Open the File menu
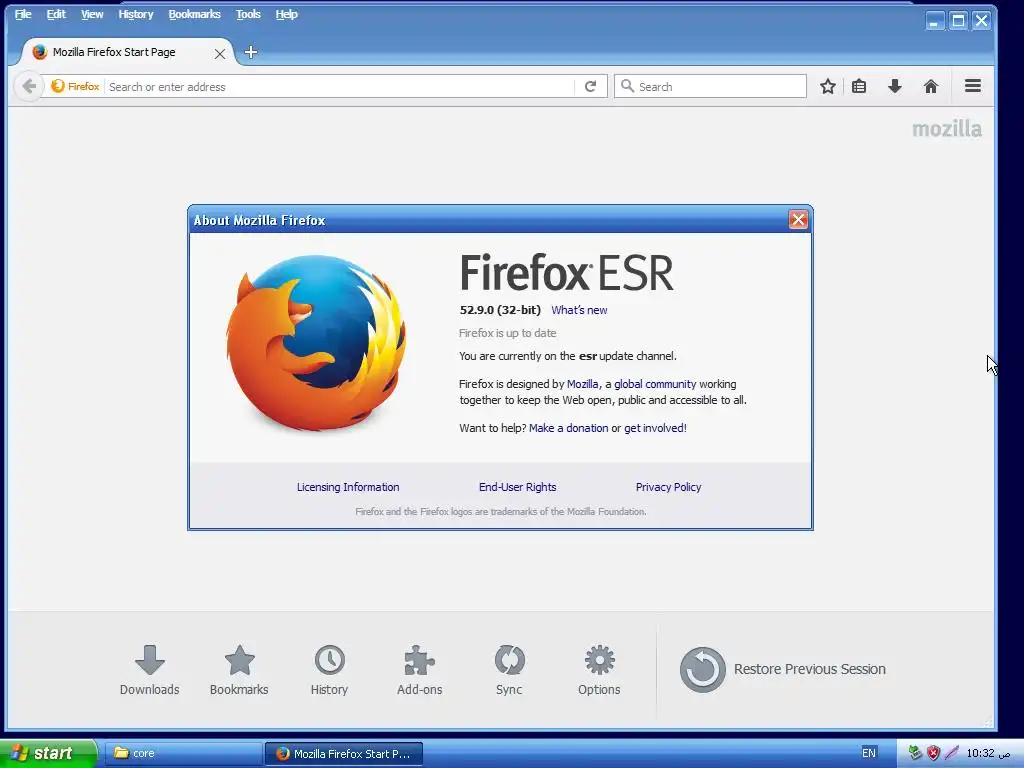The width and height of the screenshot is (1024, 768). [23, 14]
